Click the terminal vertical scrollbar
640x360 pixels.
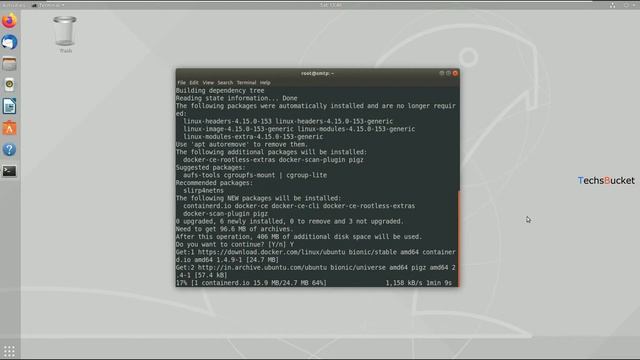[x=458, y=238]
